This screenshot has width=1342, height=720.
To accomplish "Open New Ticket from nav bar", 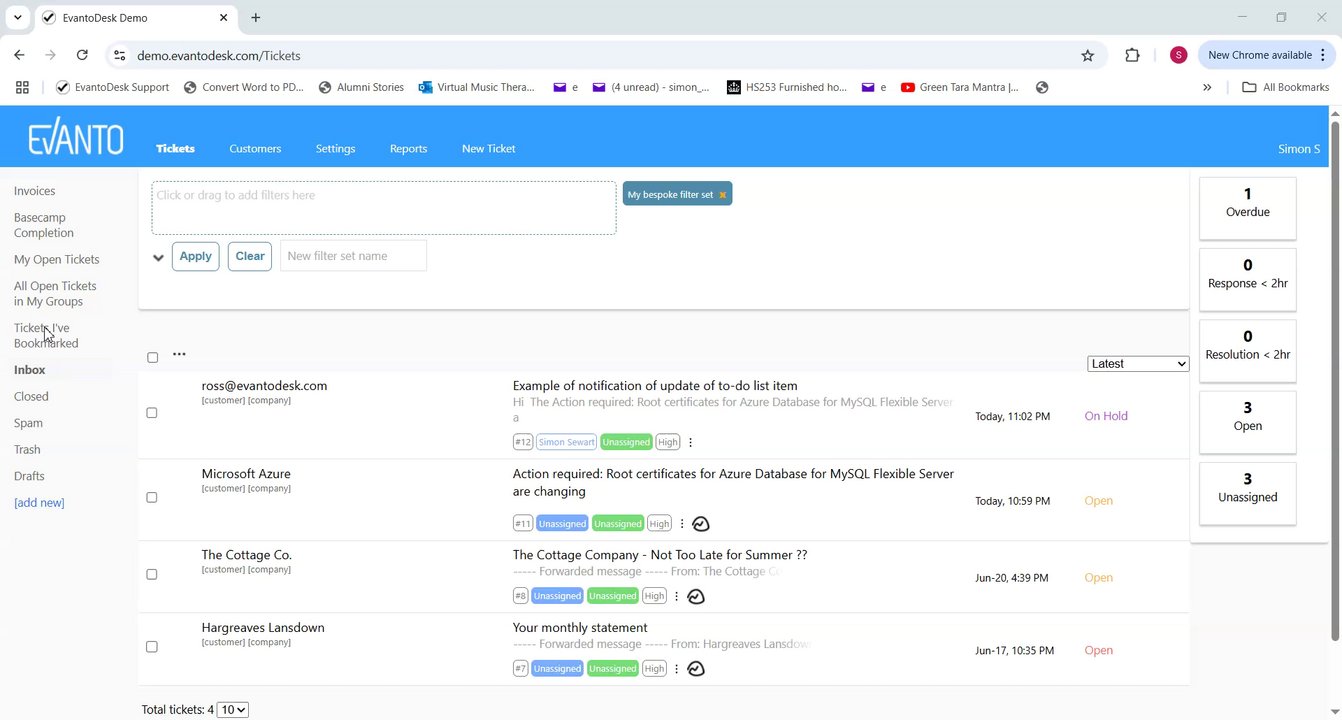I will [489, 149].
